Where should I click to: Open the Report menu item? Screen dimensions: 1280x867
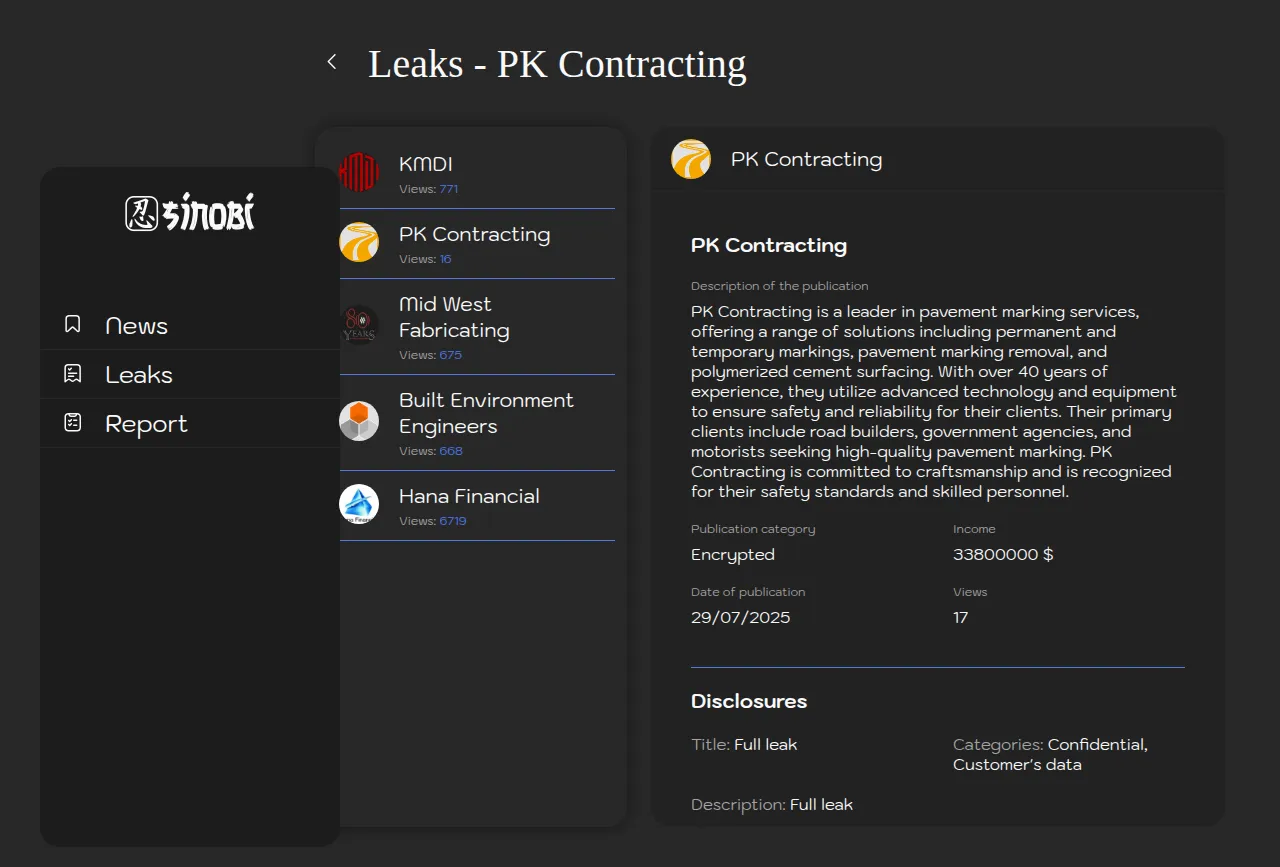[x=146, y=424]
